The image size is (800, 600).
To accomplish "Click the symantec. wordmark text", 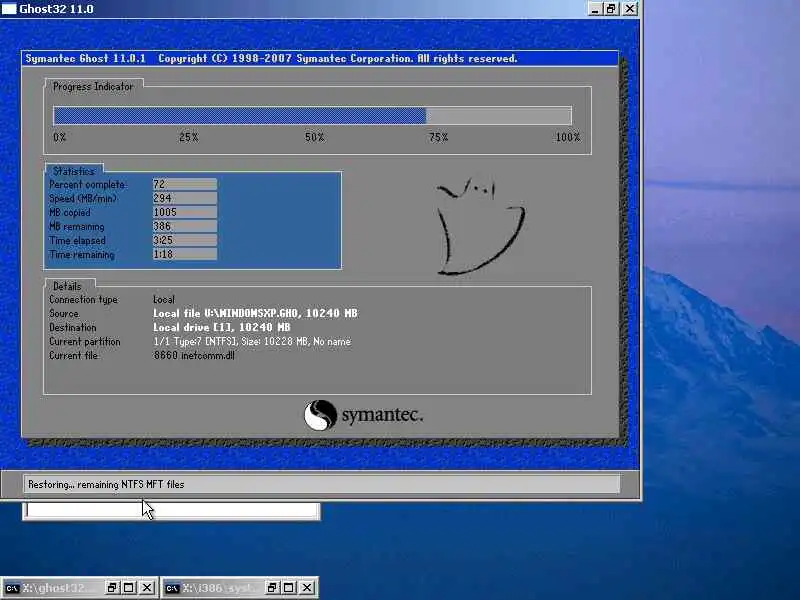I will point(382,415).
